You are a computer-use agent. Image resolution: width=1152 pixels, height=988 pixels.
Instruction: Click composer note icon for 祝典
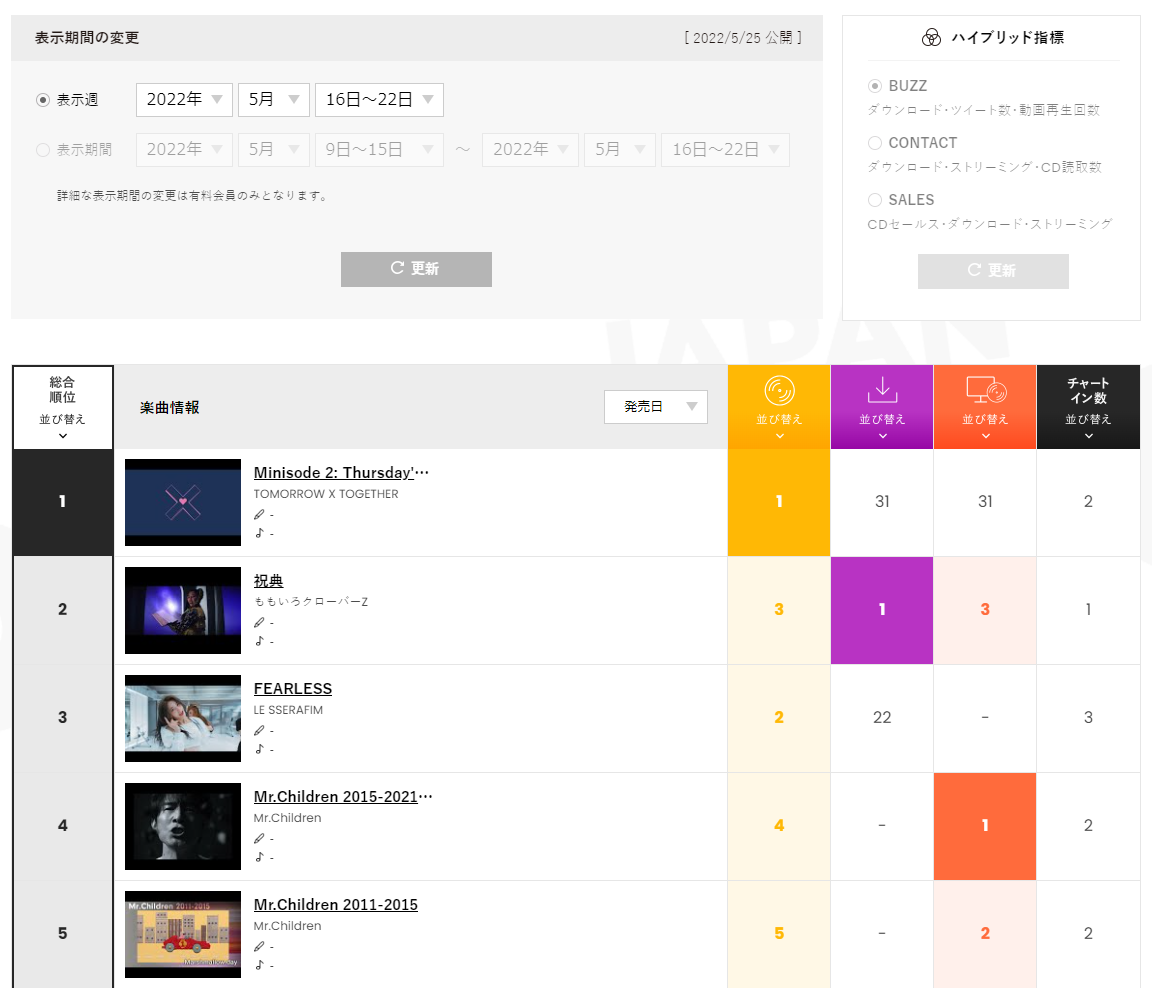[259, 641]
